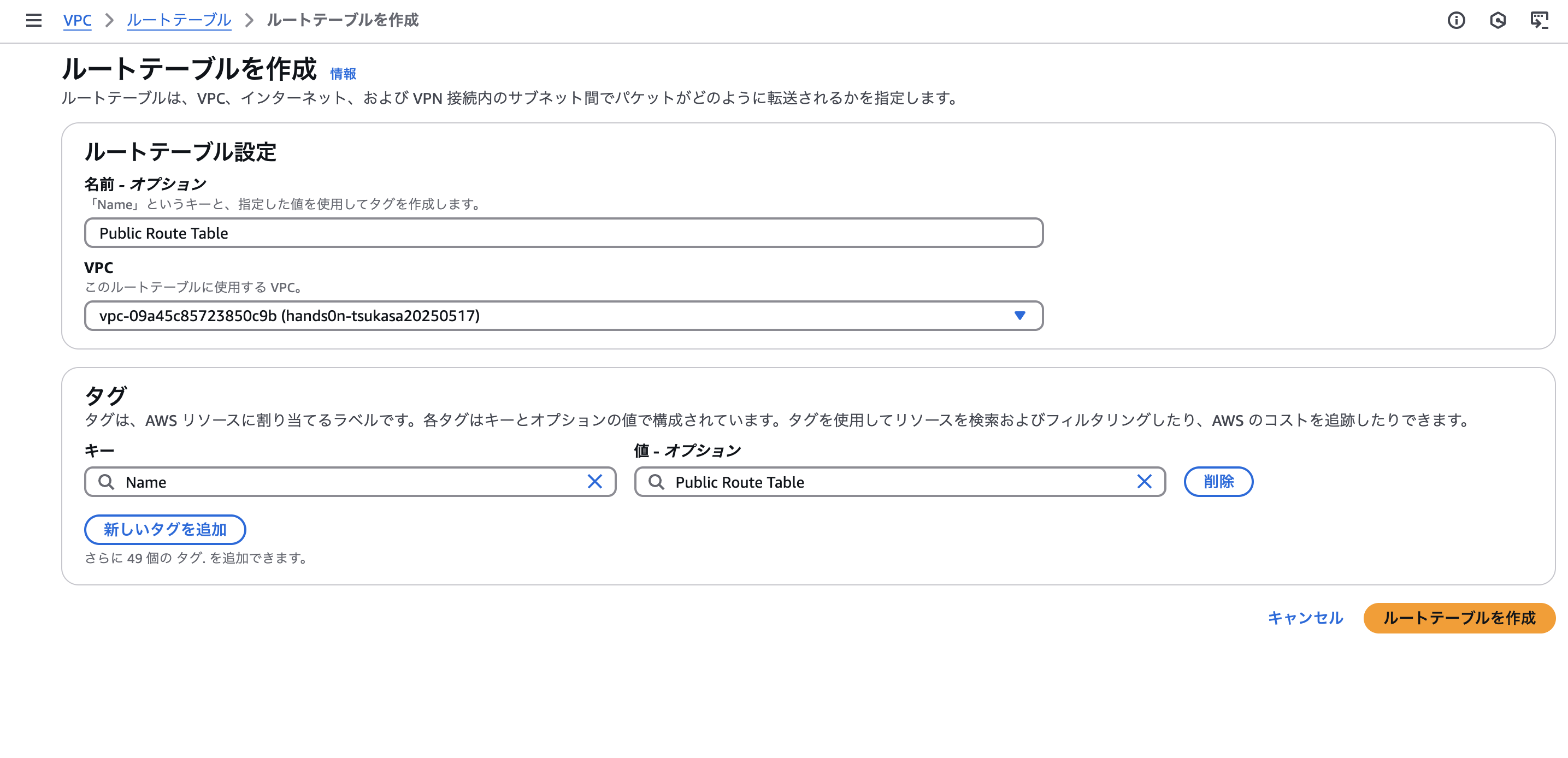Click the magnifier icon in value field

(656, 482)
